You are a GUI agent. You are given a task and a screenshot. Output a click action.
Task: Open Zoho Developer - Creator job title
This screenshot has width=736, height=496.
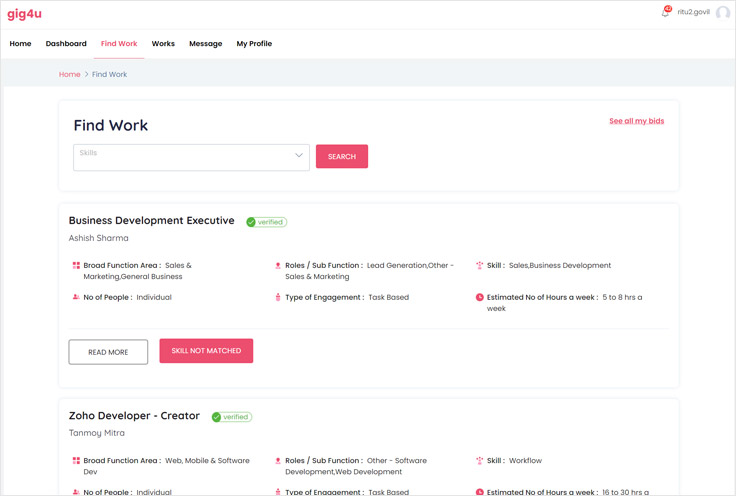tap(134, 416)
